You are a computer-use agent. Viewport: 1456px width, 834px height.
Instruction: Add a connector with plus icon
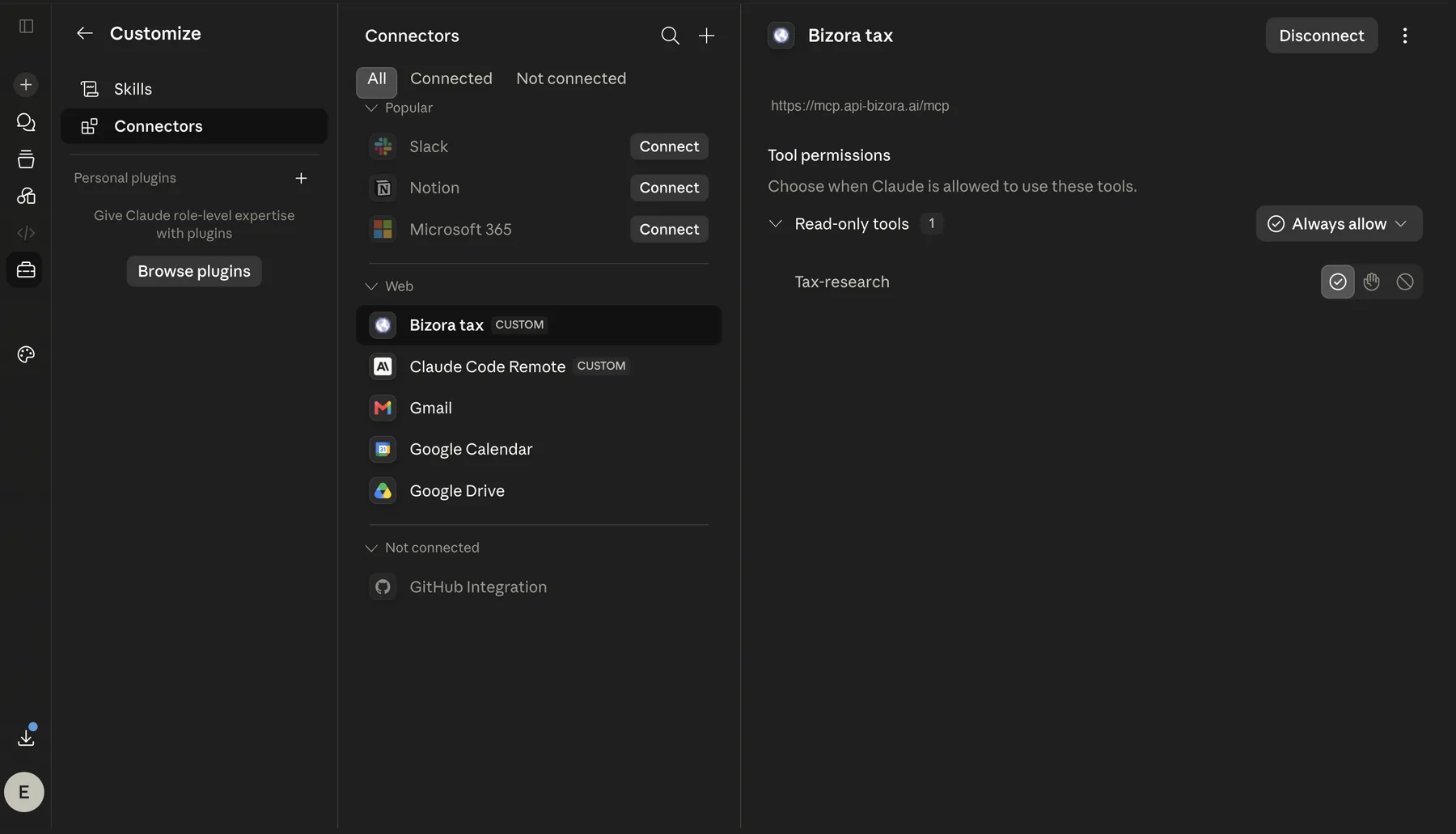tap(706, 36)
